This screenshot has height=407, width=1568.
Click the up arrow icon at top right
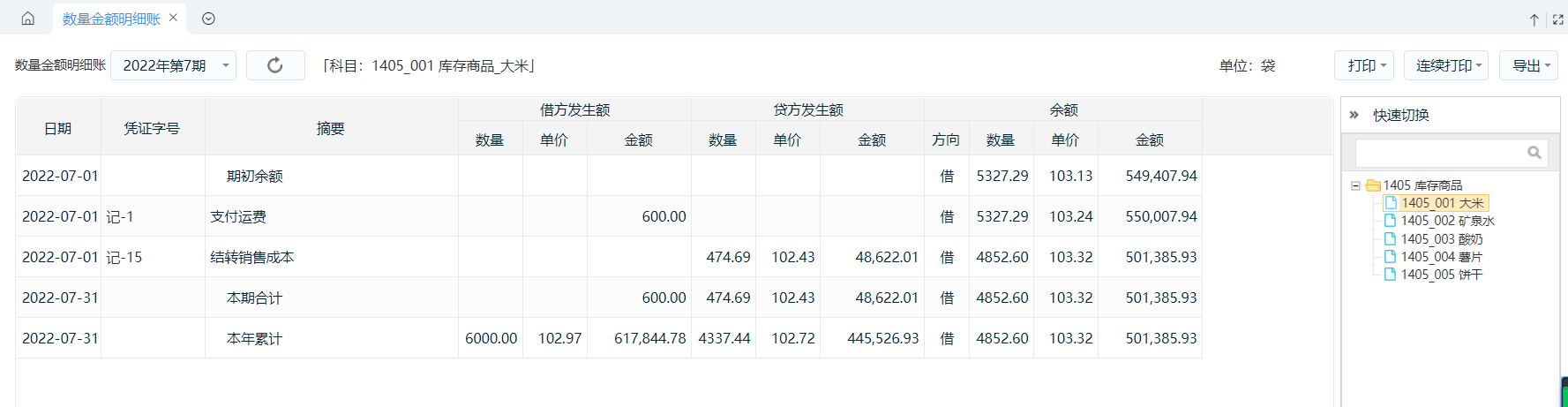1534,19
